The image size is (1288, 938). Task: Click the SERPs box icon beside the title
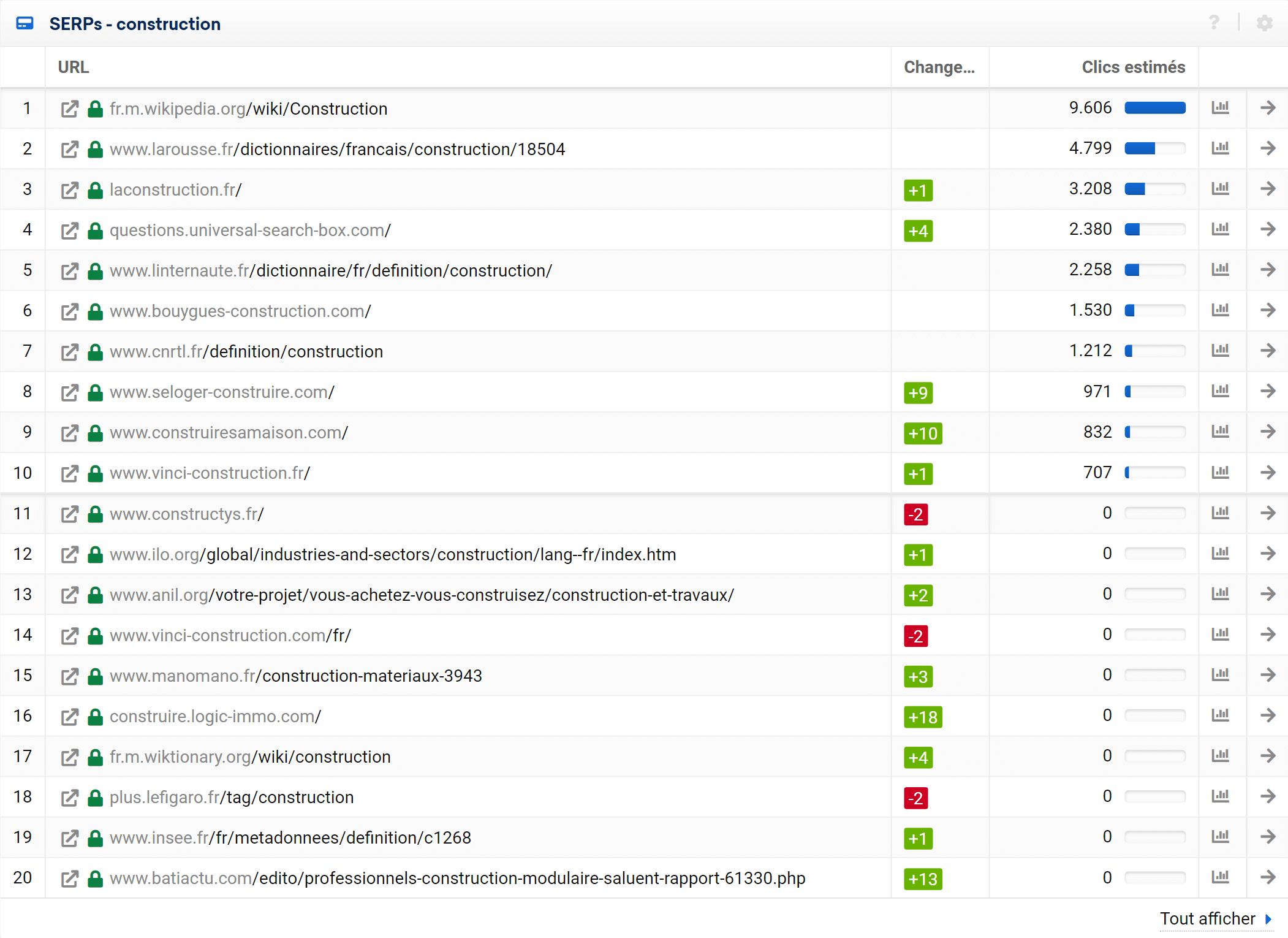(25, 23)
